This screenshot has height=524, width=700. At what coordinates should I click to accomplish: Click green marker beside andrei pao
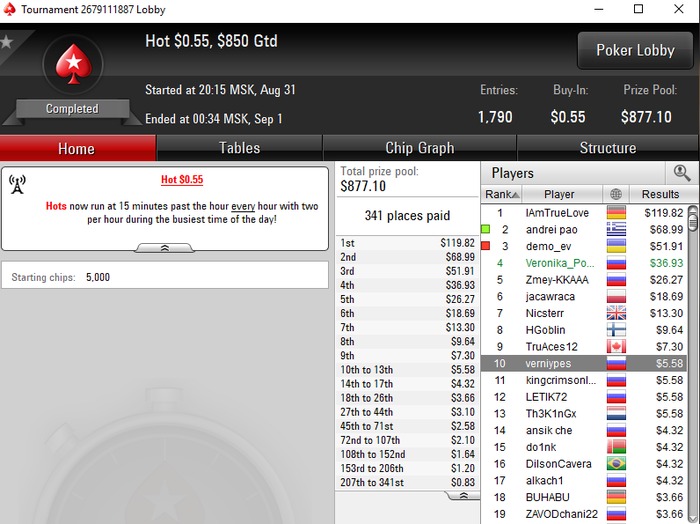(x=486, y=229)
